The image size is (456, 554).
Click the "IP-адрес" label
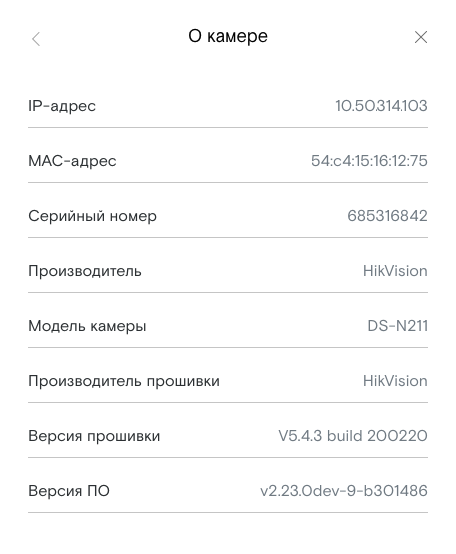(62, 106)
